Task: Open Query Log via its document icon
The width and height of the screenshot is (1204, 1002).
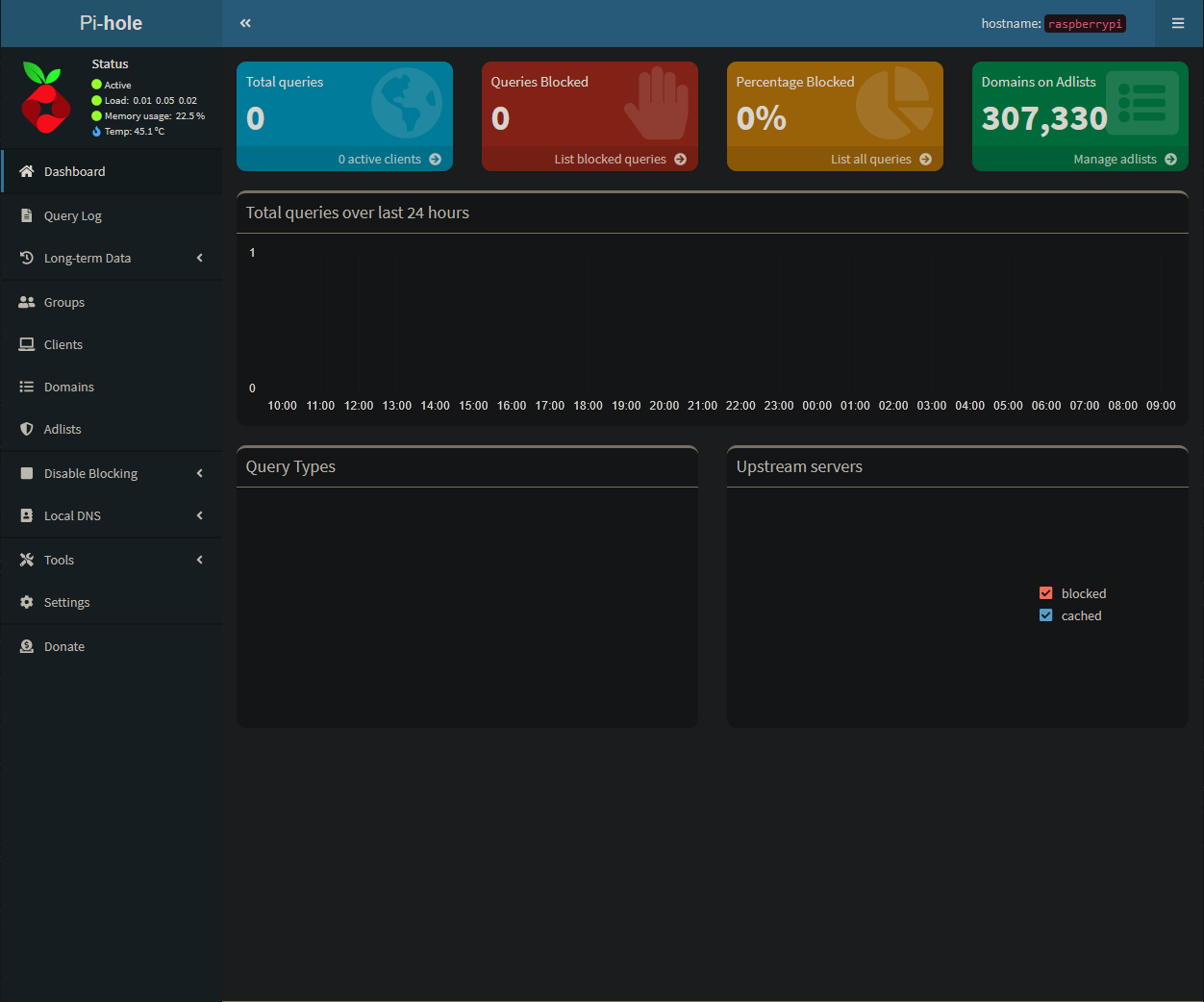Action: (x=24, y=215)
